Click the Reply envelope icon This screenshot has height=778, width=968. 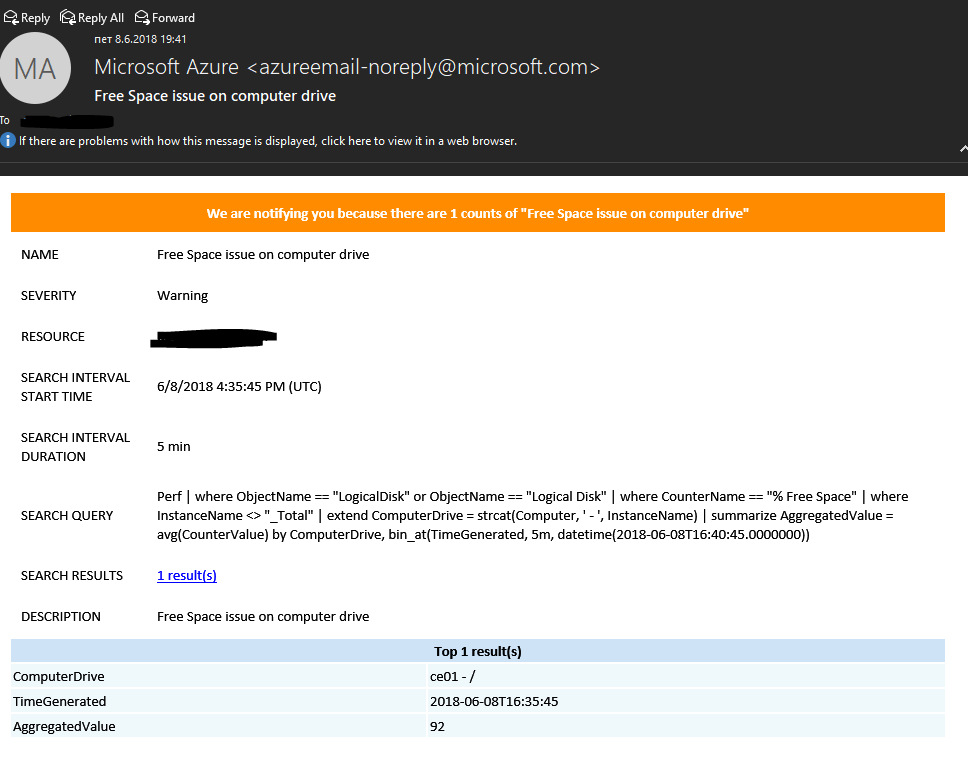pos(11,17)
